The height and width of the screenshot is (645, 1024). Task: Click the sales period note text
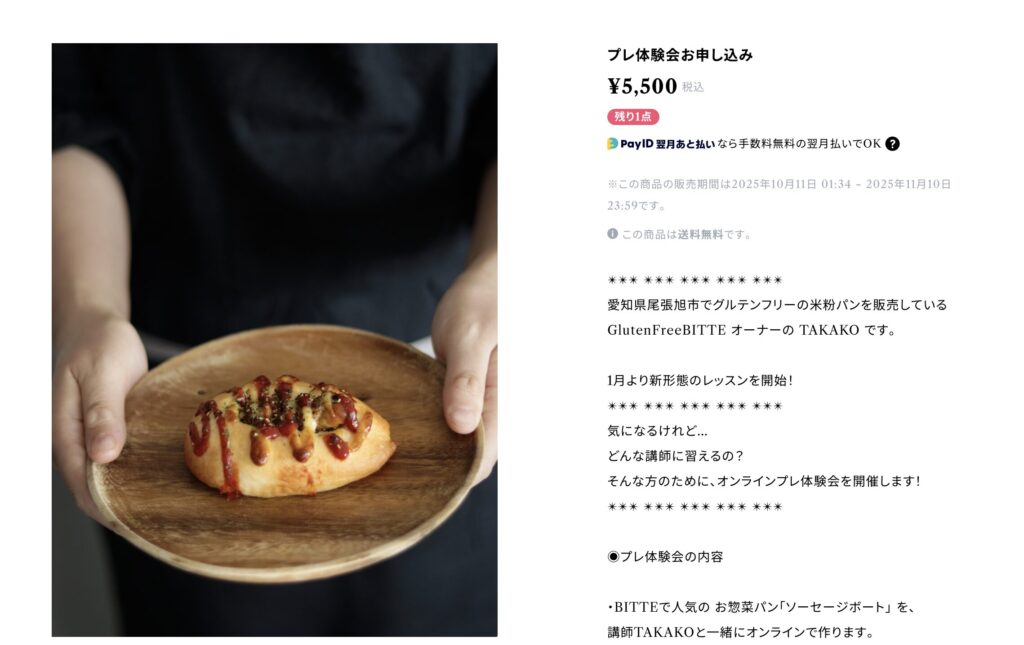pos(779,195)
